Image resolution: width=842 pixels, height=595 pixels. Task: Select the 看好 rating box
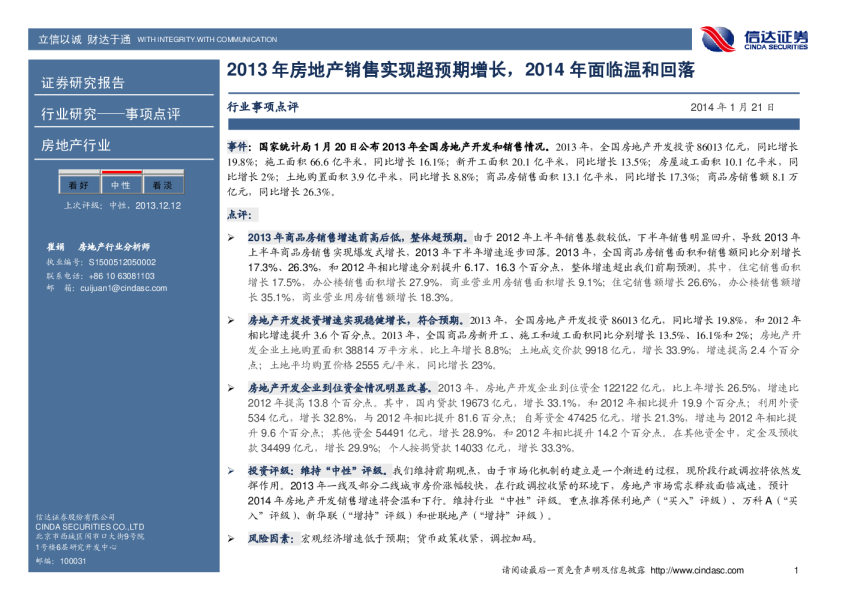pos(78,186)
